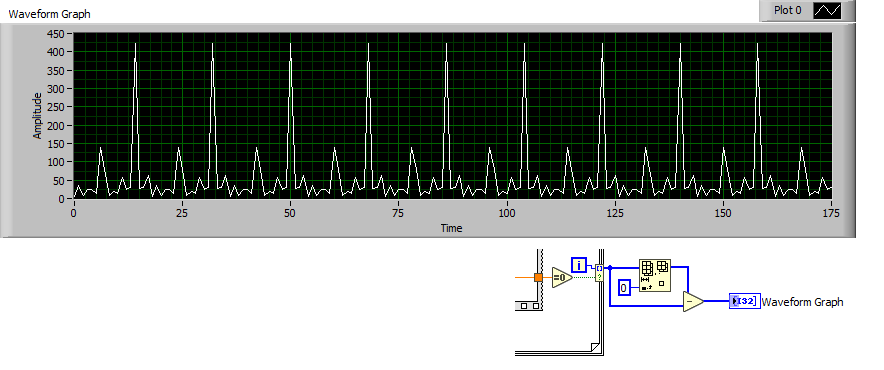Click the 175 x-axis end marker

tap(831, 213)
